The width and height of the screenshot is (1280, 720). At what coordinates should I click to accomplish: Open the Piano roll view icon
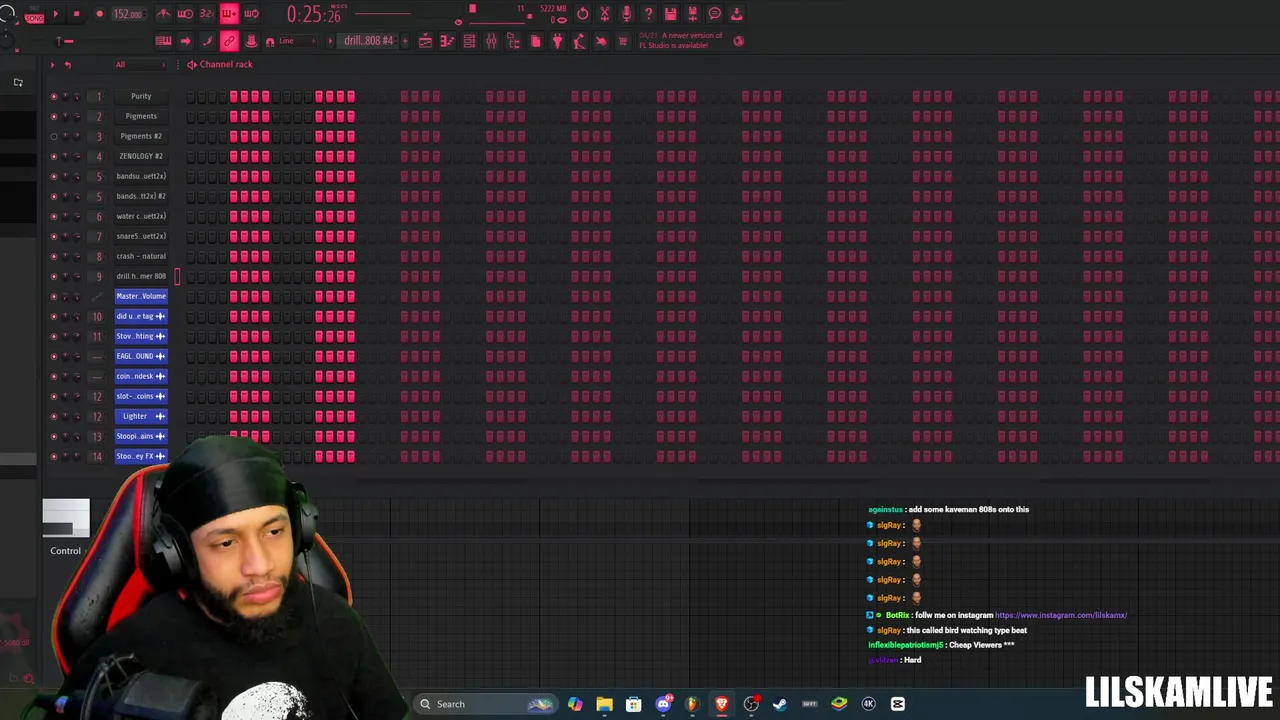point(447,41)
